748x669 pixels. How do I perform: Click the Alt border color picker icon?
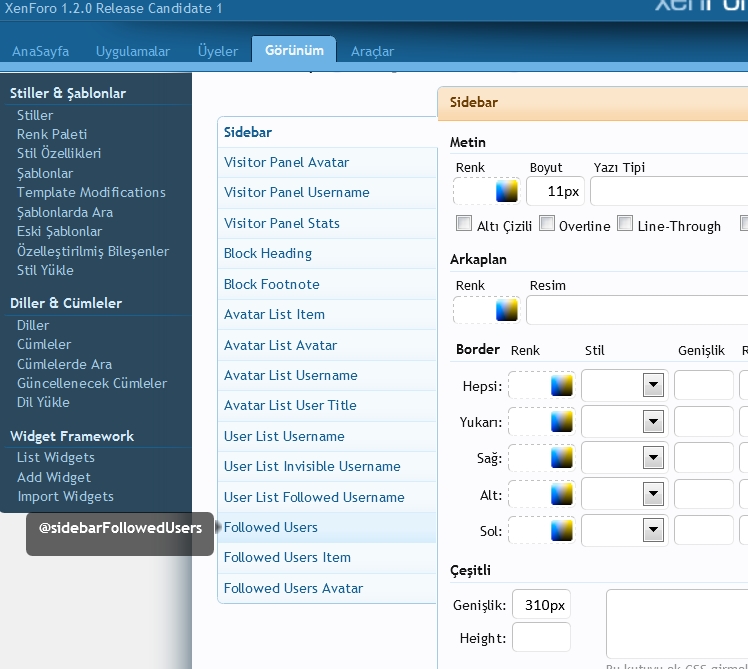[x=561, y=493]
